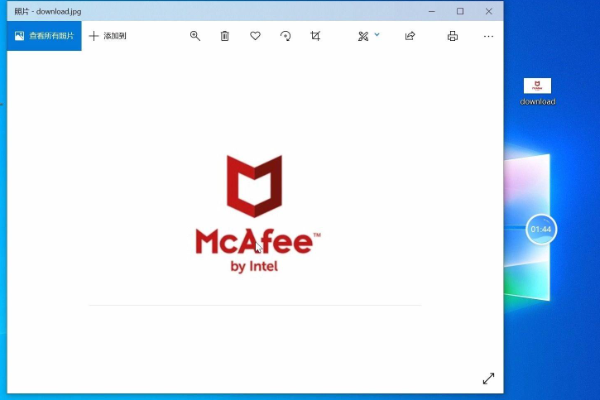Click the 01:44 timer circle widget

pyautogui.click(x=541, y=229)
